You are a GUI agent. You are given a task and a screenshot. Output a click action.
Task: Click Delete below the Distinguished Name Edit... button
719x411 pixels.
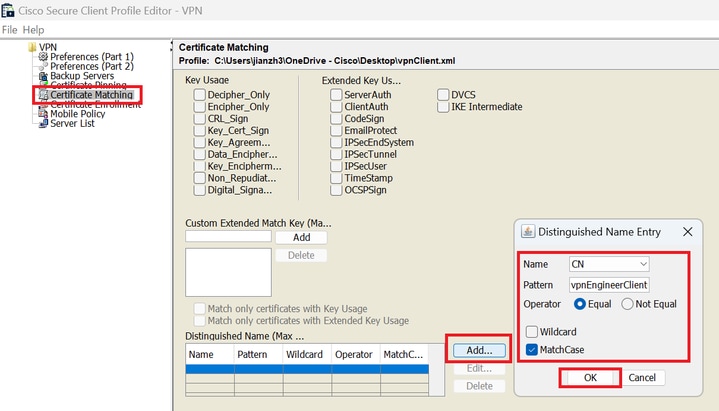[x=479, y=386]
